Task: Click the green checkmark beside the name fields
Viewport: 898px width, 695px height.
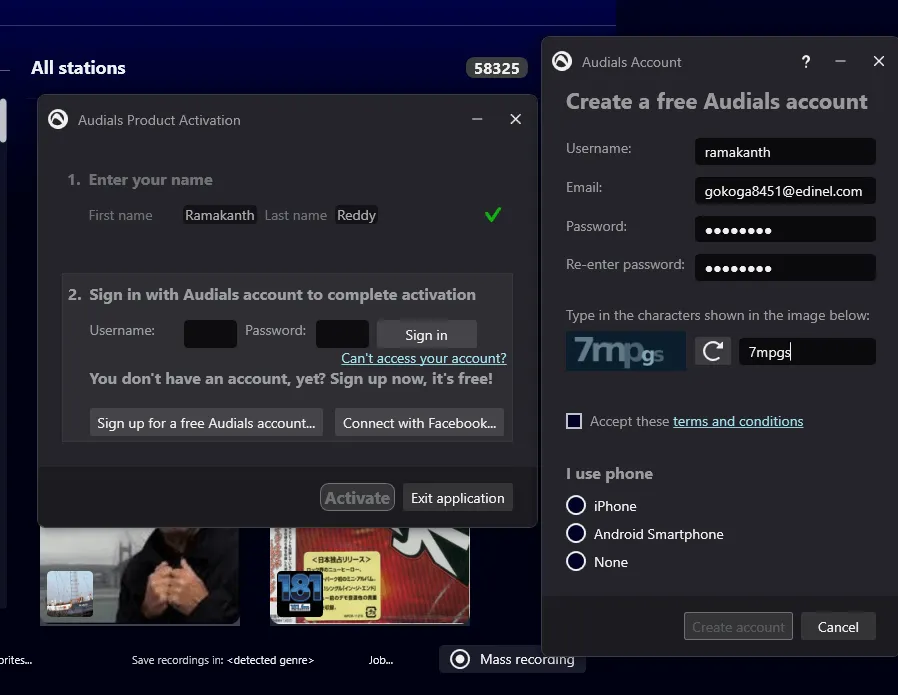Action: click(492, 214)
